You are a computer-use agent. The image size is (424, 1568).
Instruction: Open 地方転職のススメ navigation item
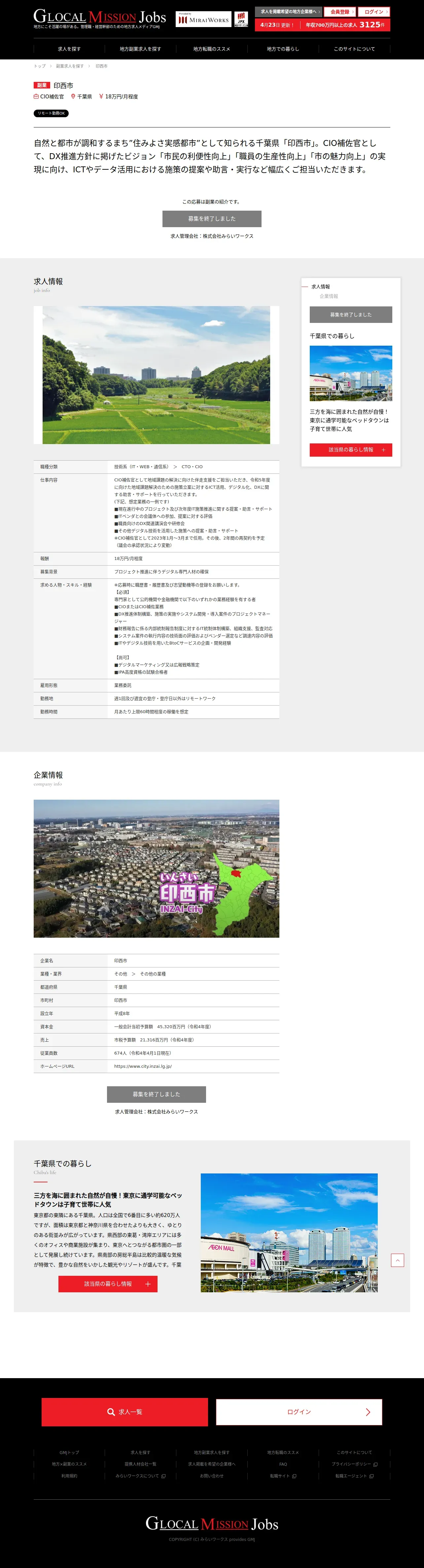click(211, 49)
